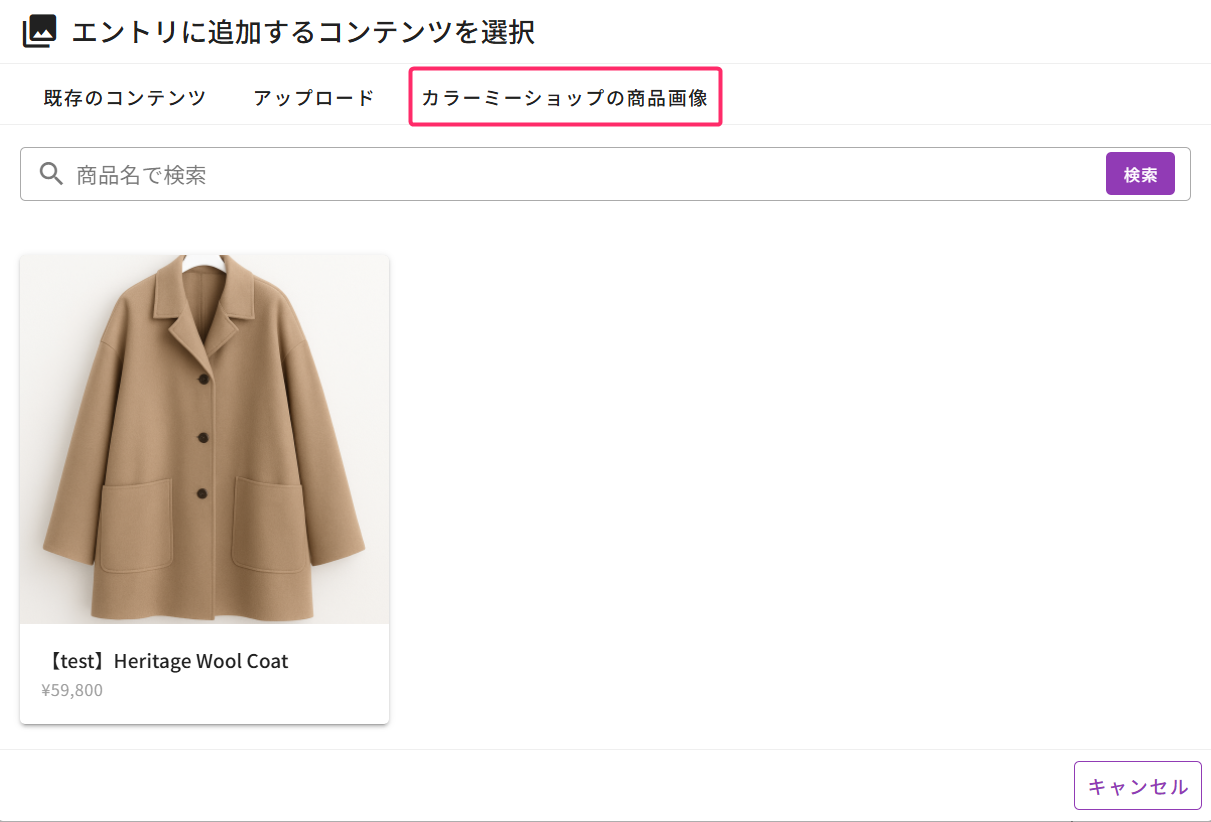Click the image library icon in header
The height and width of the screenshot is (822, 1211).
[39, 32]
